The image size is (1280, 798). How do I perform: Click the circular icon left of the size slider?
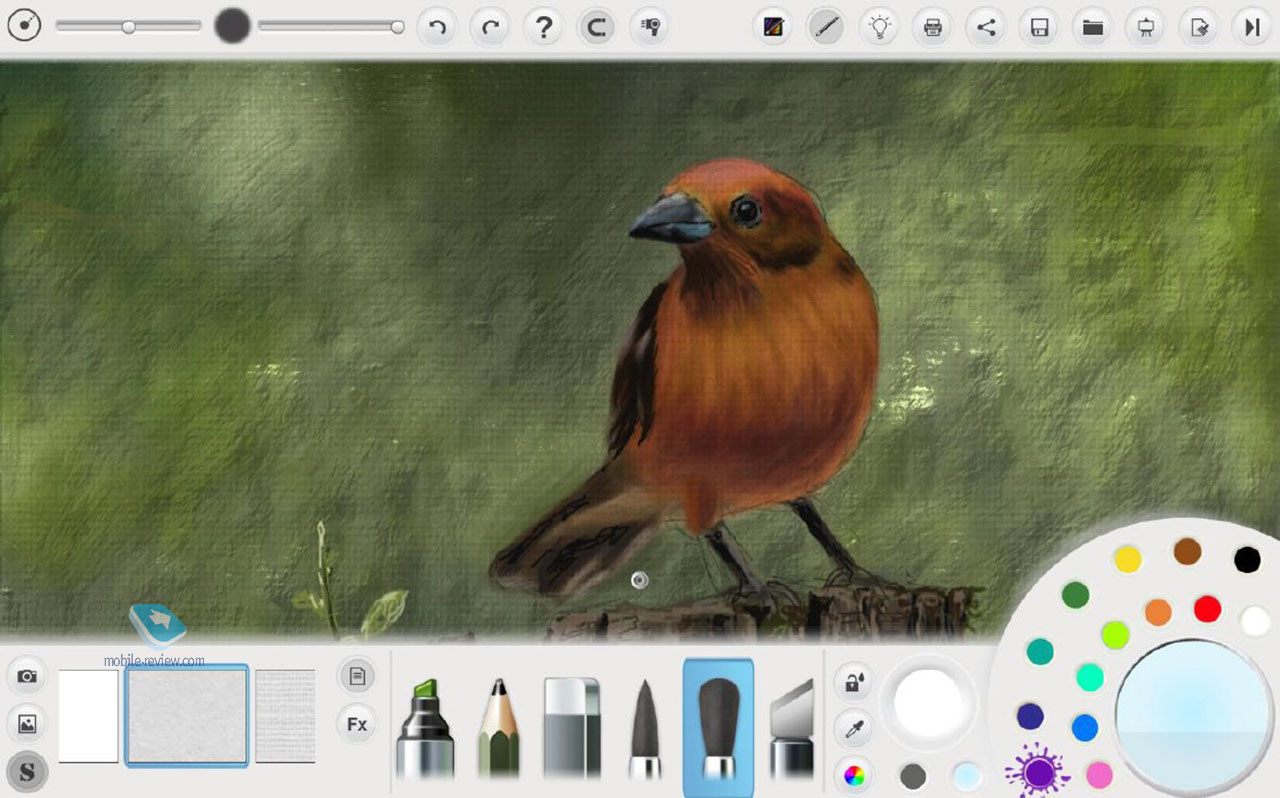24,26
